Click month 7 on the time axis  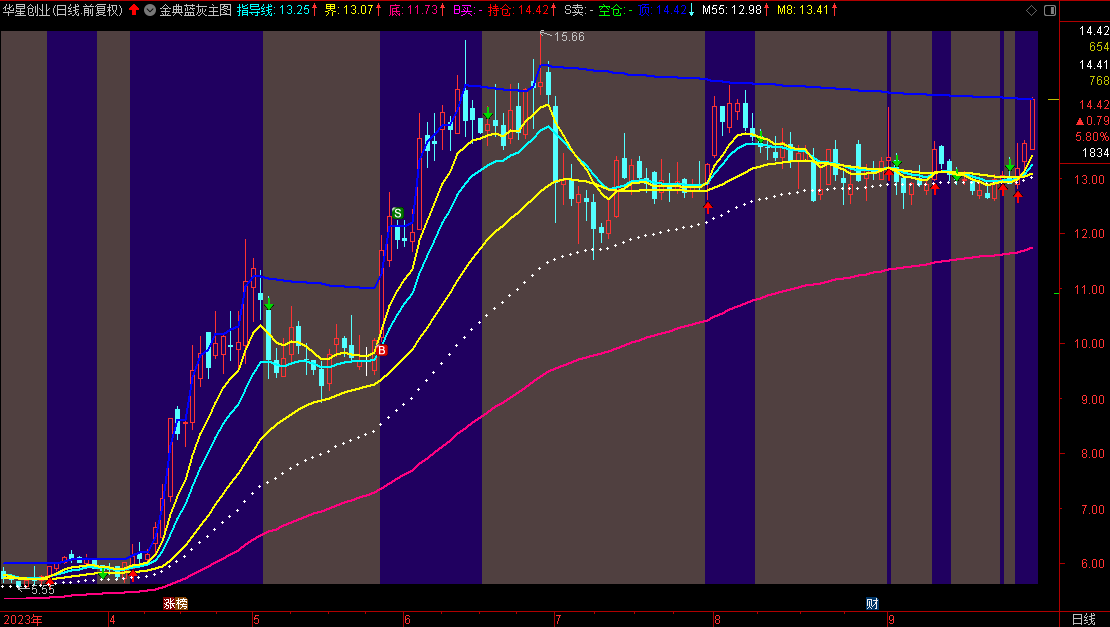558,620
